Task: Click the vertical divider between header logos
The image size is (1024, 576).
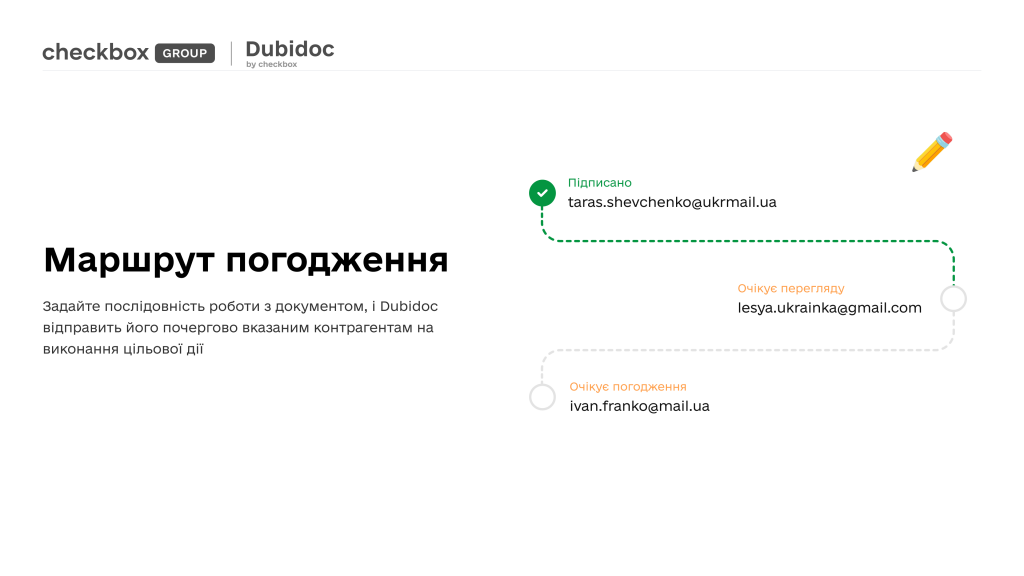Action: pos(231,53)
